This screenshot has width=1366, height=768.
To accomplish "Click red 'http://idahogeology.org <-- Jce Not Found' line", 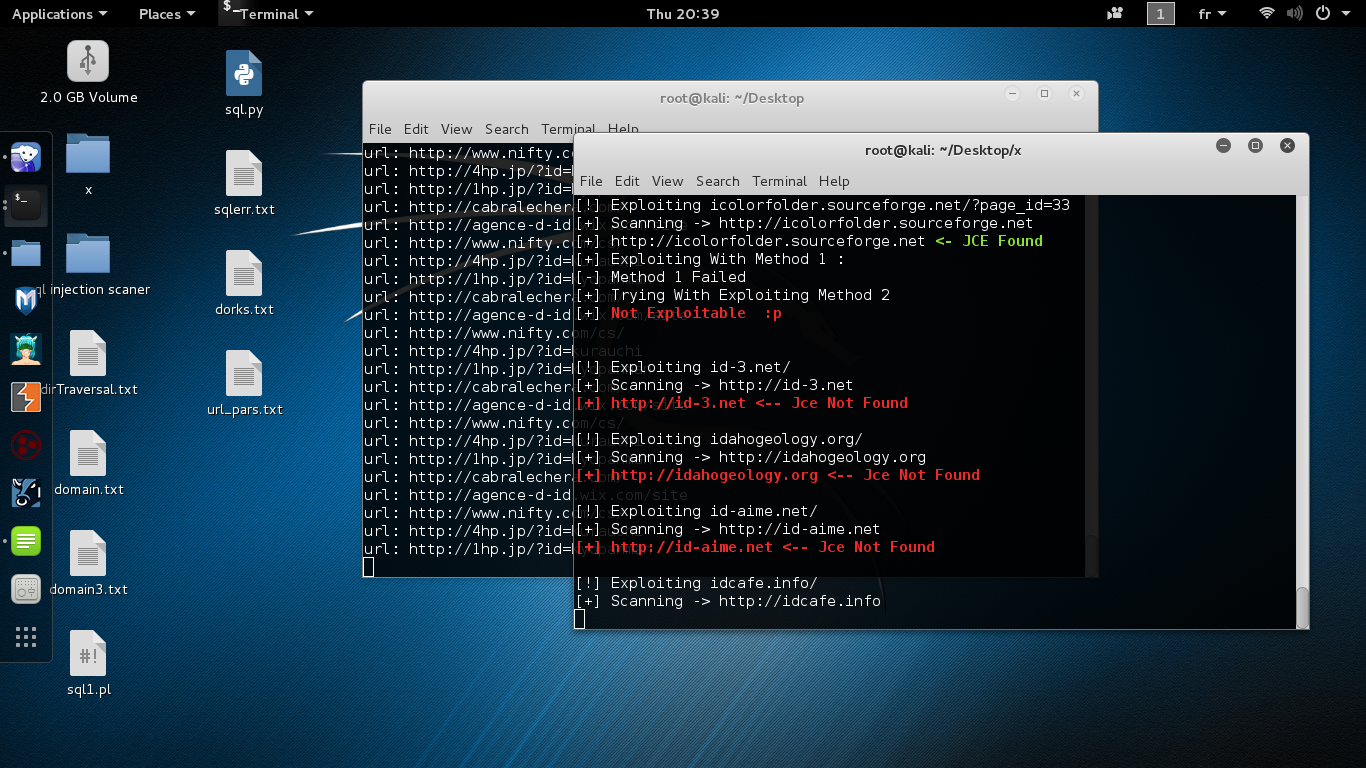I will (778, 475).
